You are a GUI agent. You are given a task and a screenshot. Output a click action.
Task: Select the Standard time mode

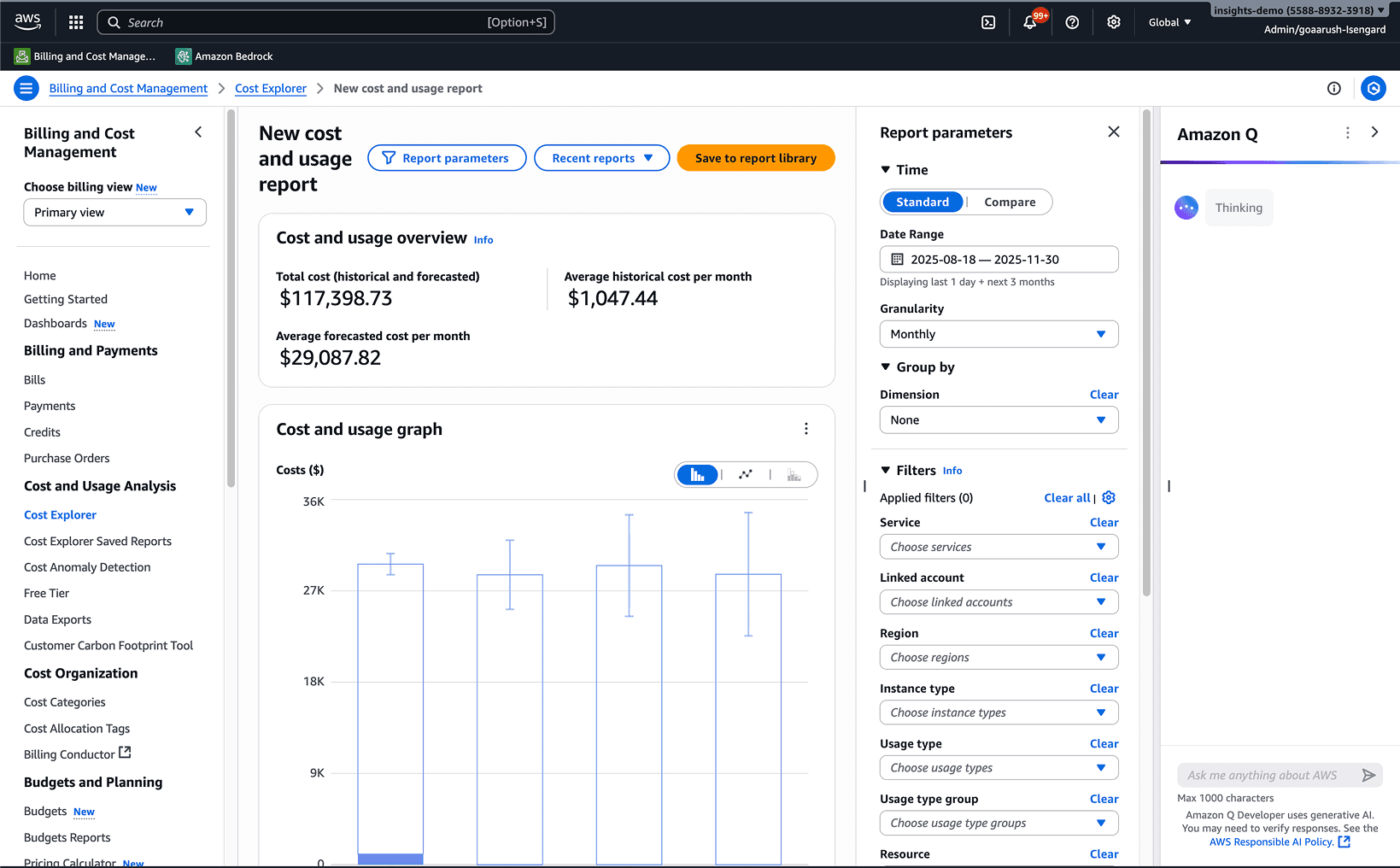[923, 202]
